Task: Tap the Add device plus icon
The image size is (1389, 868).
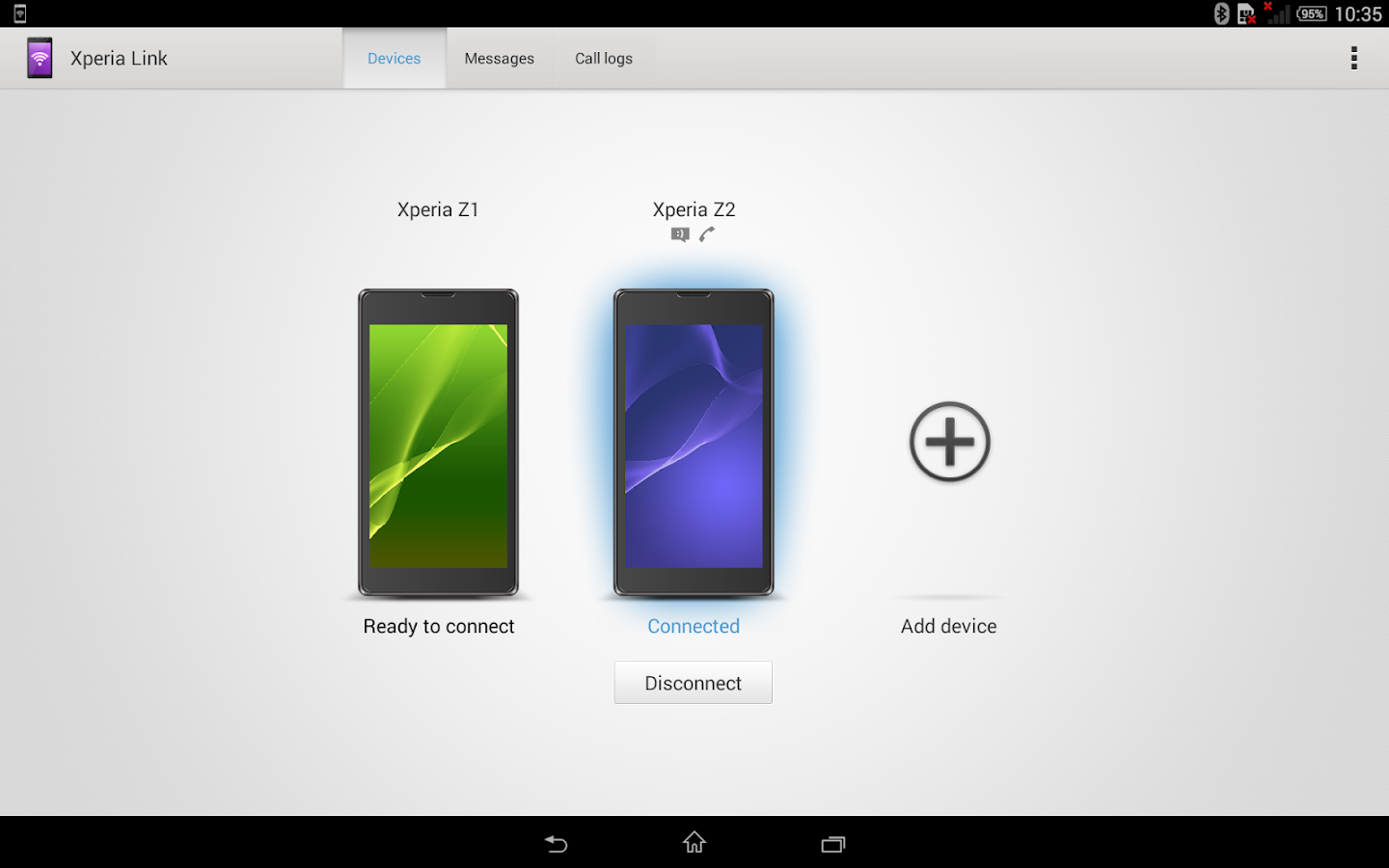Action: click(950, 442)
